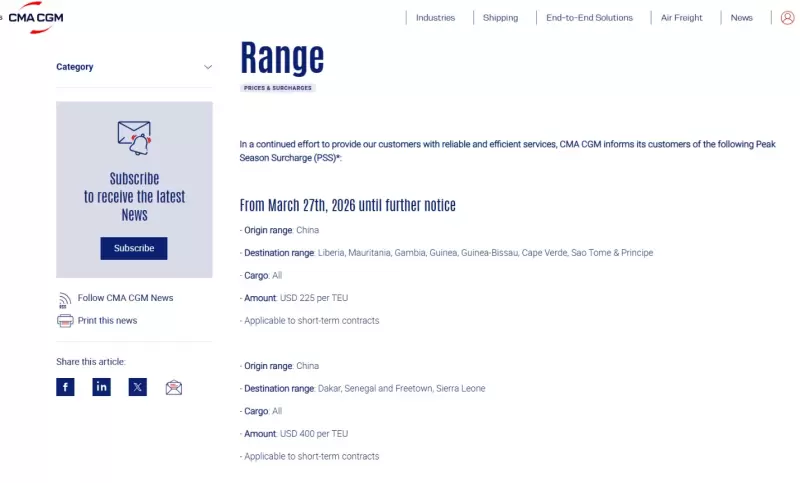Click the RSS feed icon

pyautogui.click(x=65, y=298)
